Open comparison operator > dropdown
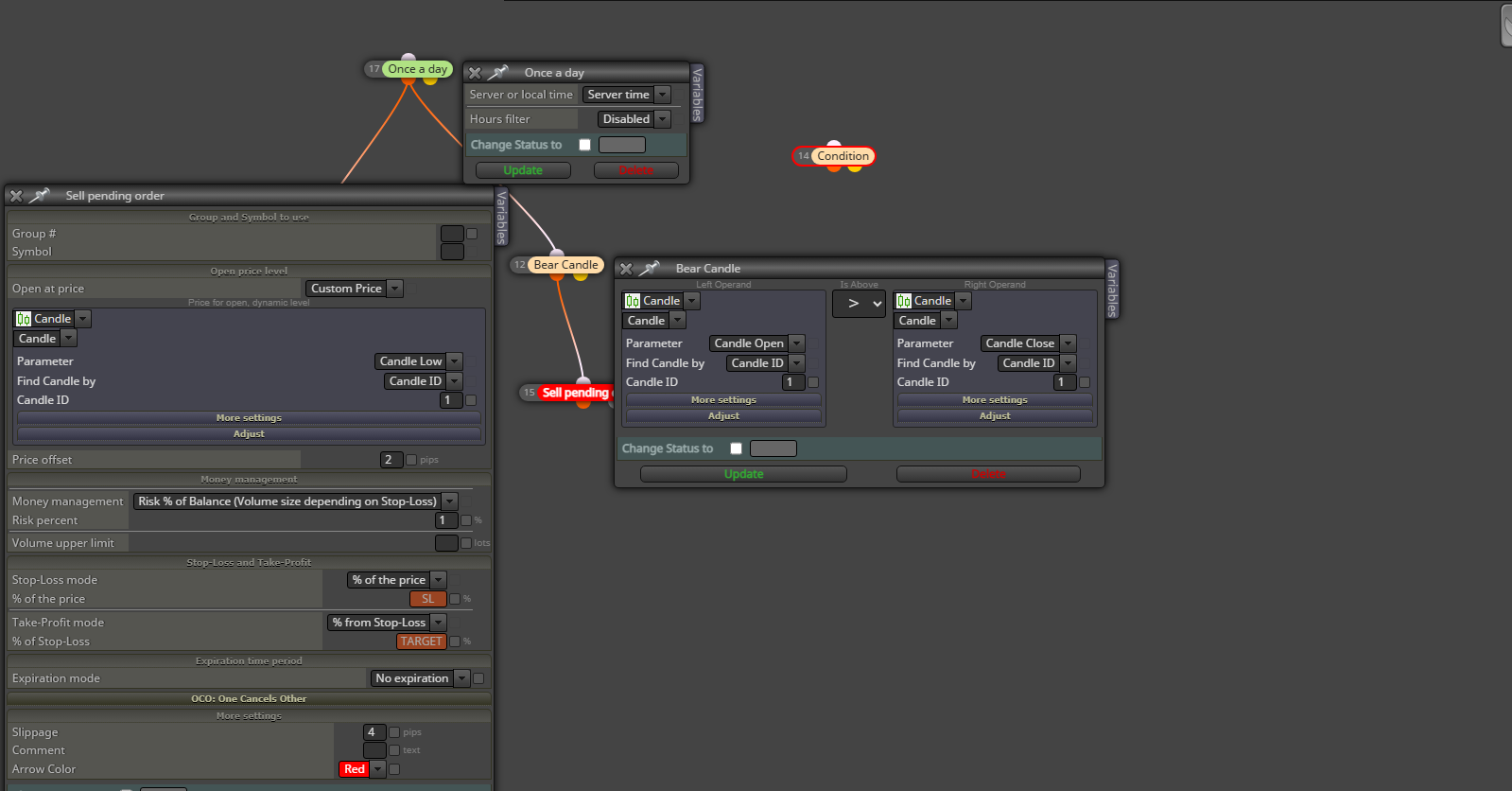 [x=859, y=304]
